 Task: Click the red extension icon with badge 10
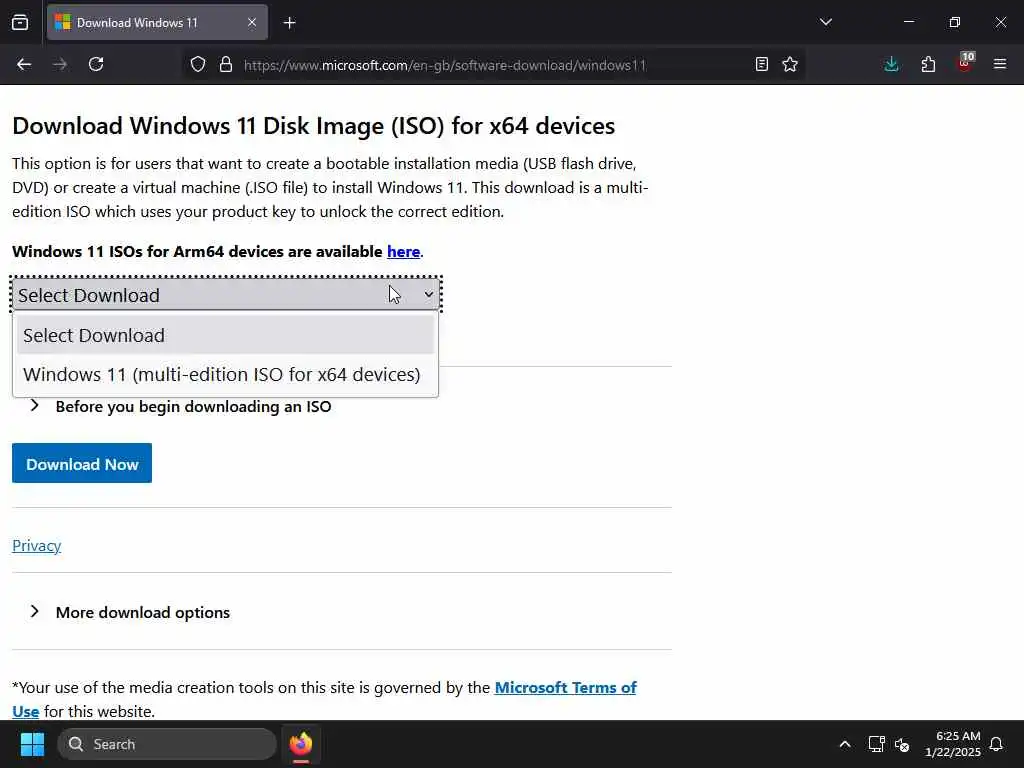click(965, 62)
